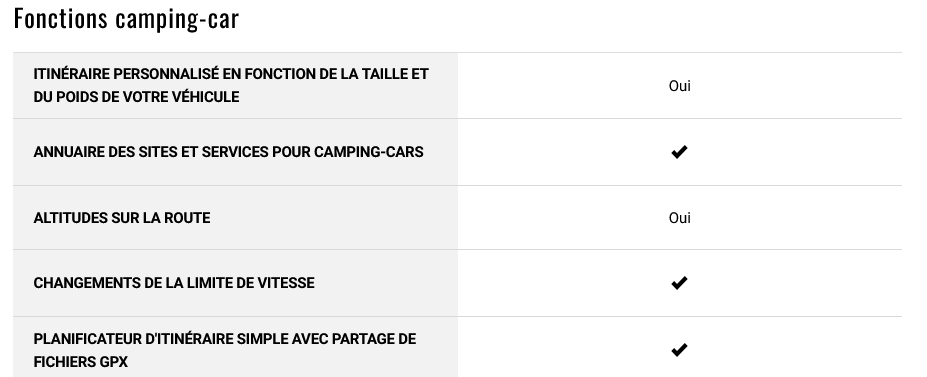Screen dimensions: 927x377
Task: Click 'Oui' beside 'Altitudes sur la route'
Action: (679, 218)
